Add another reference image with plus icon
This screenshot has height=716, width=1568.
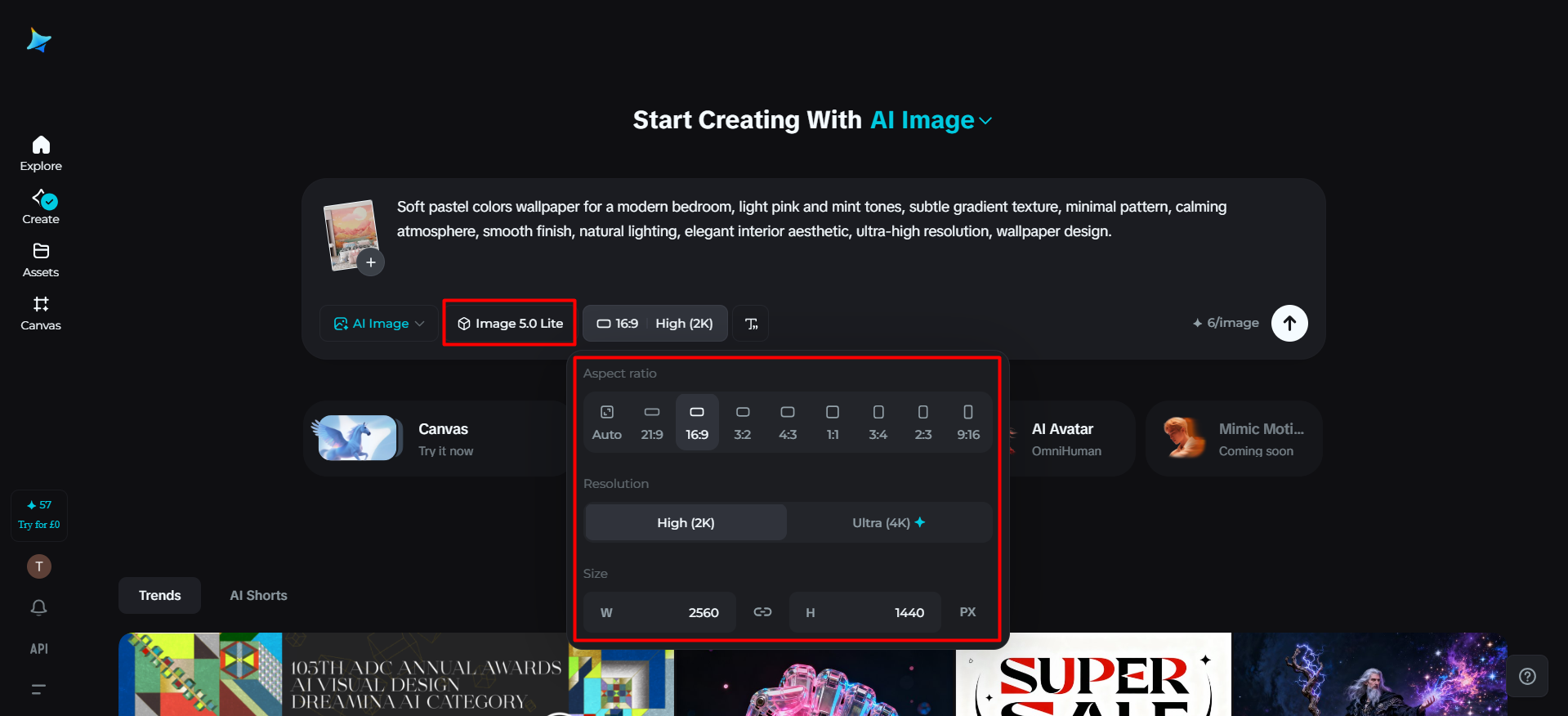[371, 262]
